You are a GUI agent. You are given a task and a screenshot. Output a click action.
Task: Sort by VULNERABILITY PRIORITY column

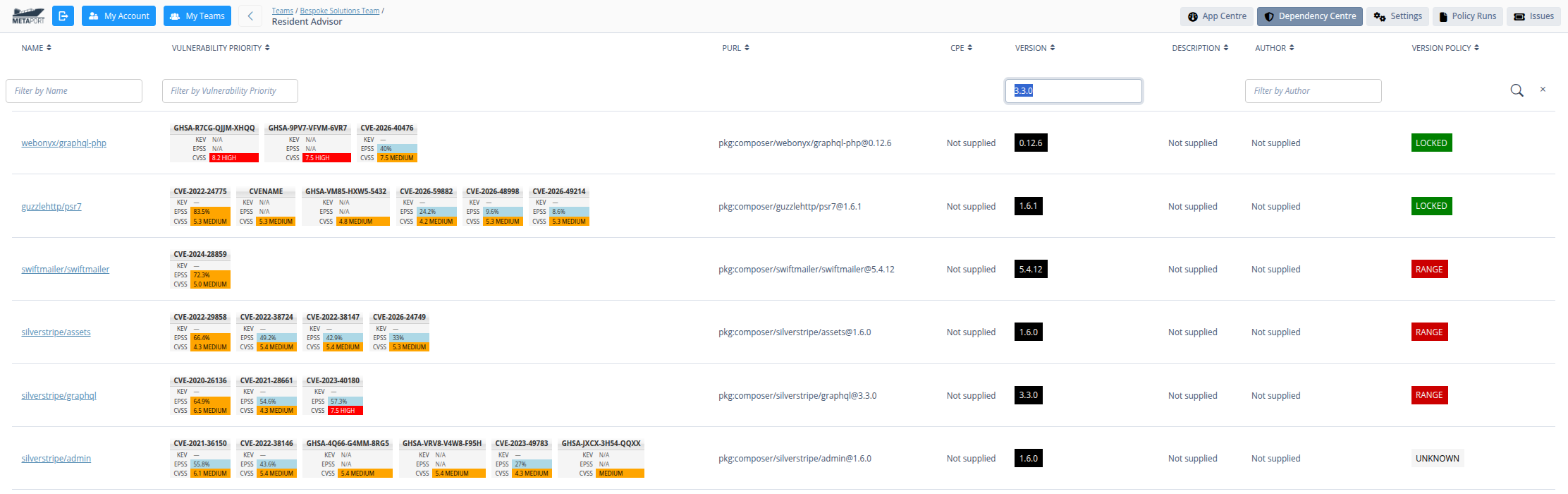point(221,48)
